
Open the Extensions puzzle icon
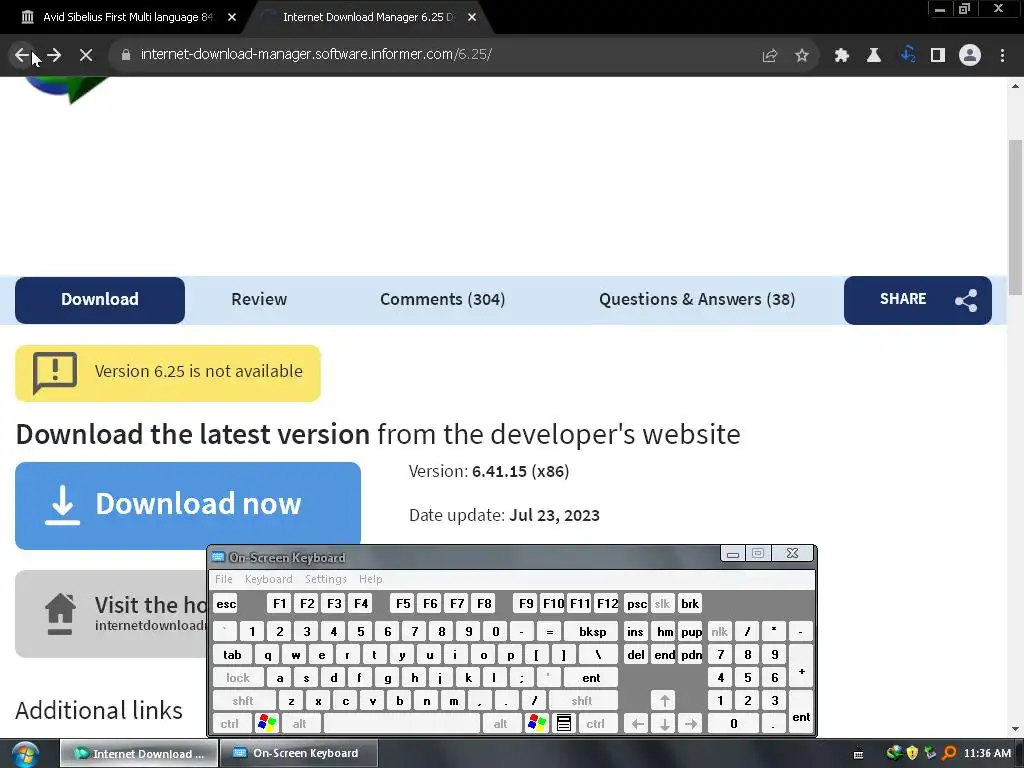[x=841, y=56]
